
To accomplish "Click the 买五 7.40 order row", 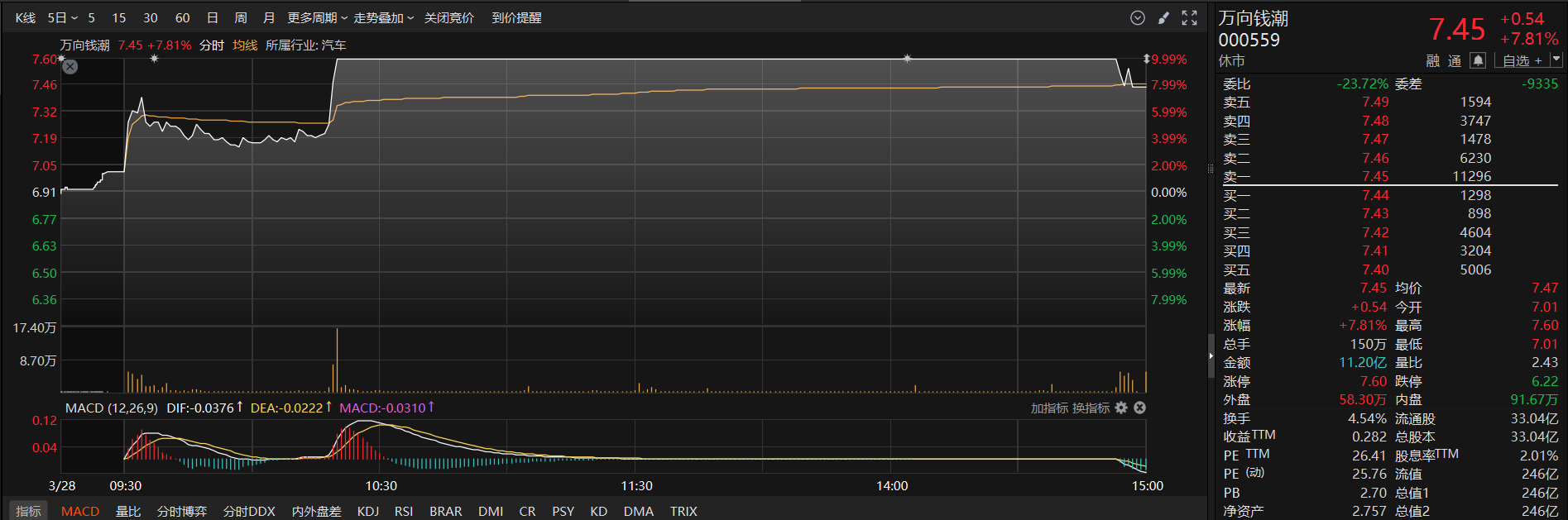I will [1391, 270].
